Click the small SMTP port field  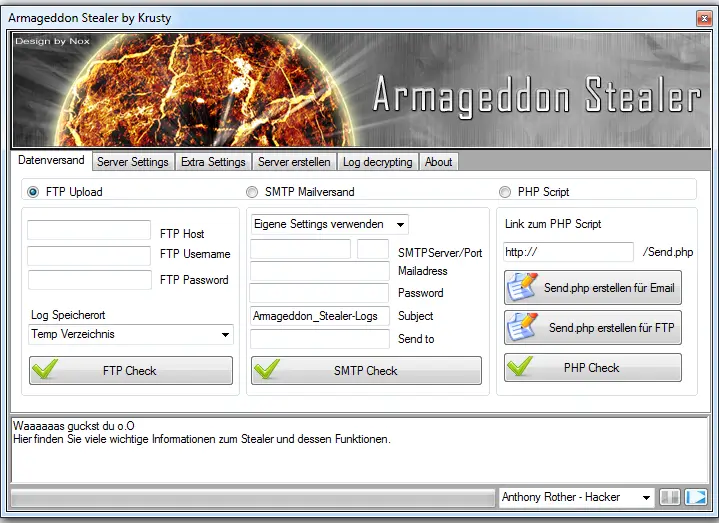click(x=373, y=249)
